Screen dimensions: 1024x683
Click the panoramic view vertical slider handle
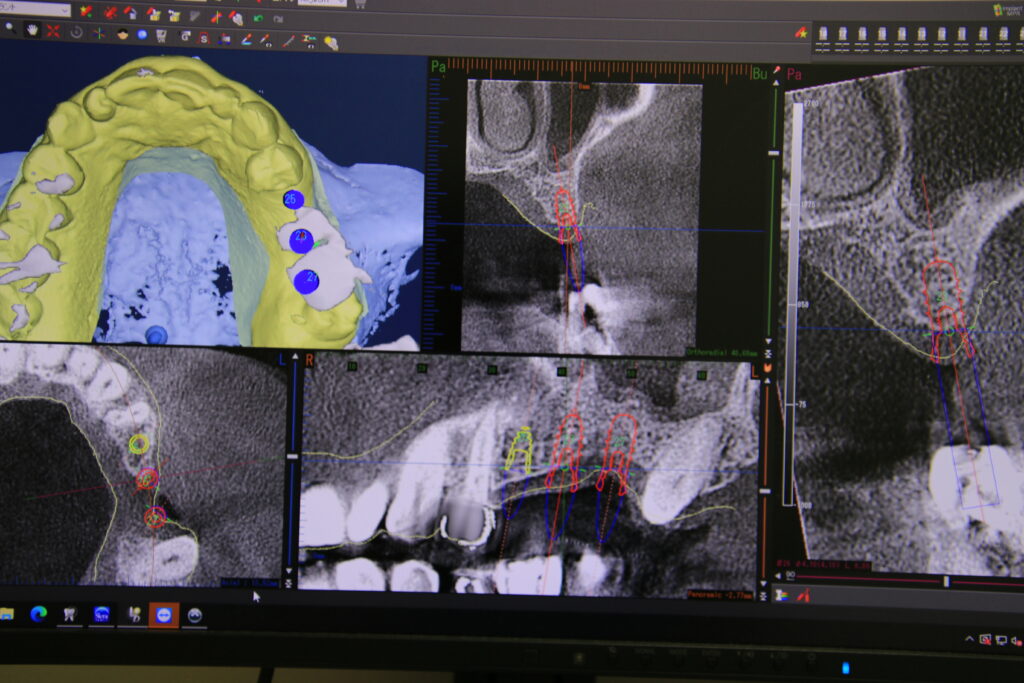click(765, 491)
